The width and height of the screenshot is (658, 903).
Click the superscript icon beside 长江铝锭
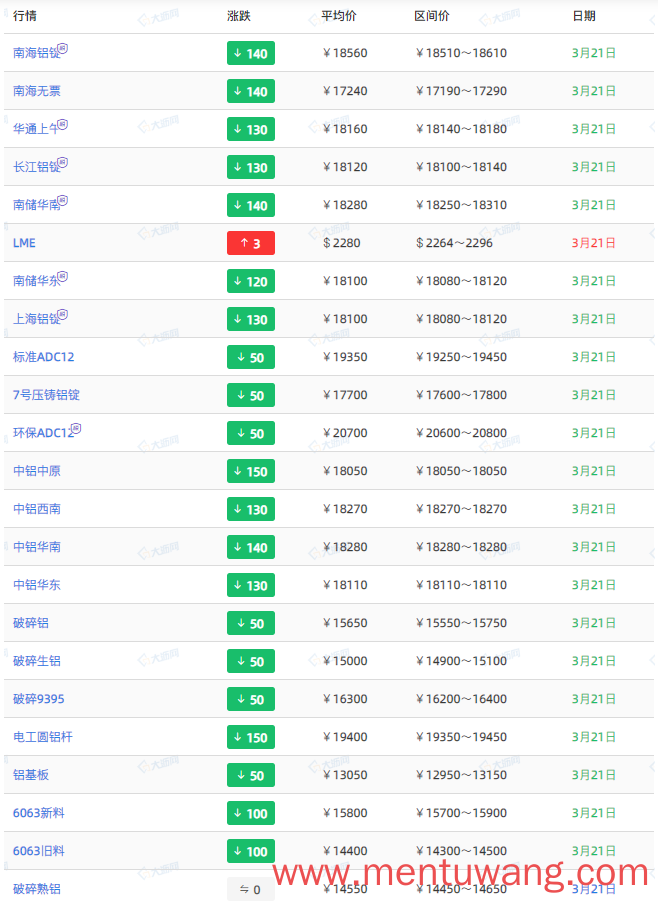(63, 162)
